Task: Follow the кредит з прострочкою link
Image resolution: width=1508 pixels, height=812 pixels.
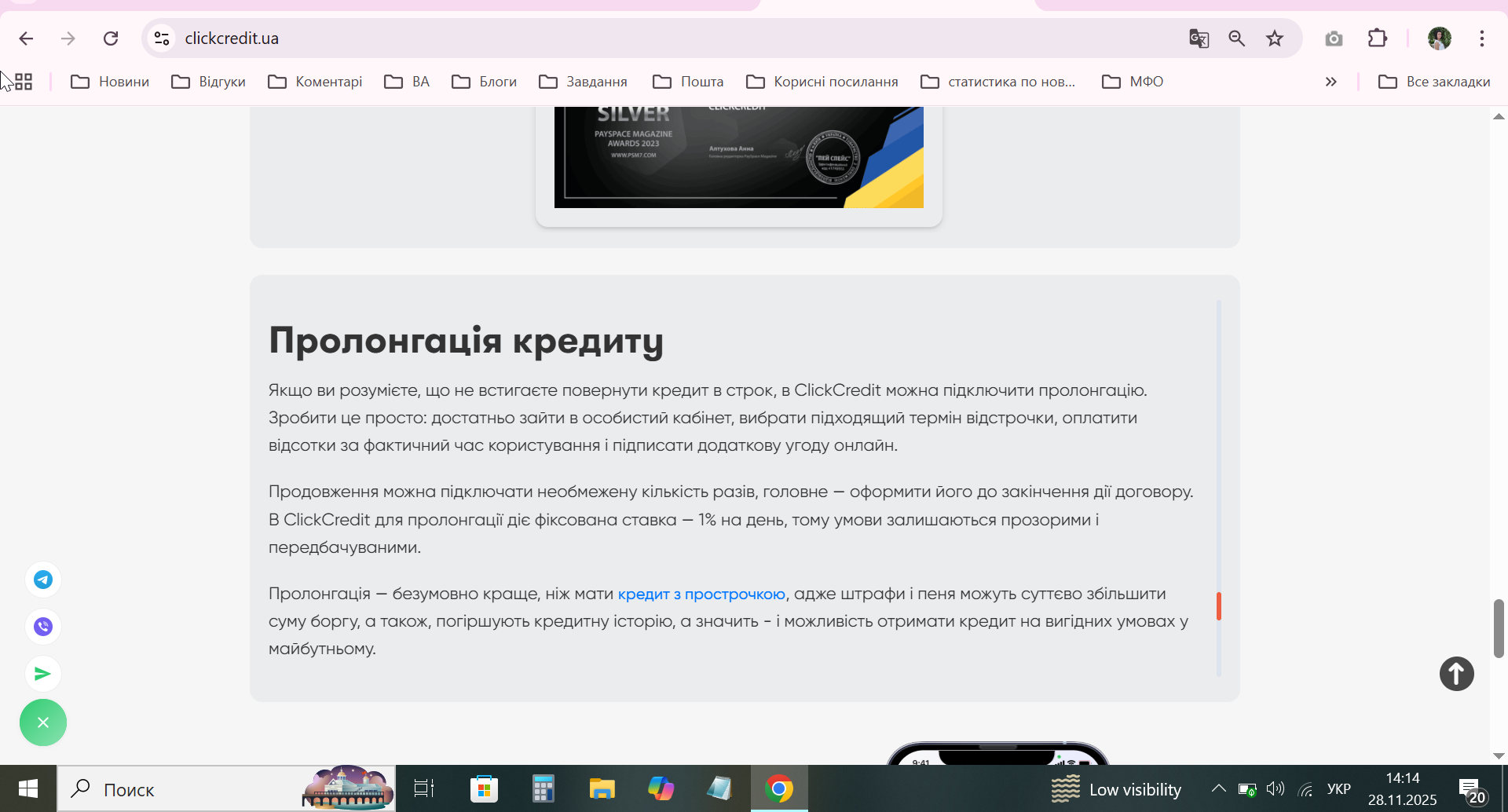Action: click(x=701, y=594)
